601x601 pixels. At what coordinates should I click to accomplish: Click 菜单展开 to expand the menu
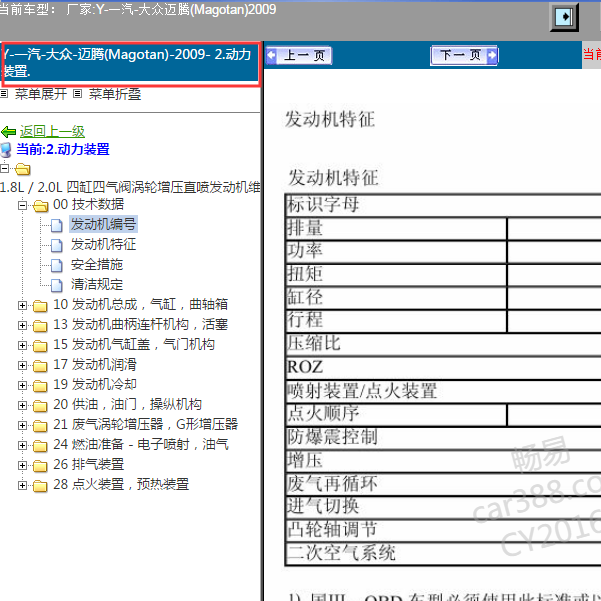(x=41, y=94)
